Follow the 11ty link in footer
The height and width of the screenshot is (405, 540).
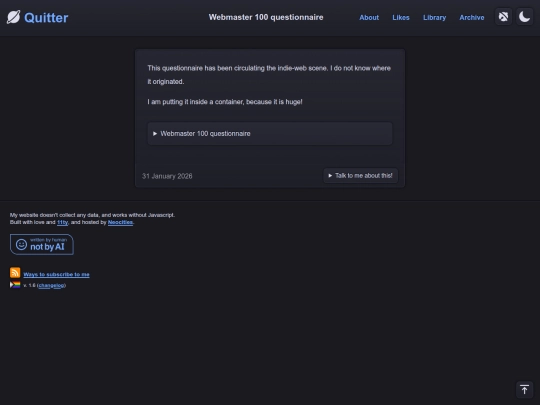pos(62,222)
